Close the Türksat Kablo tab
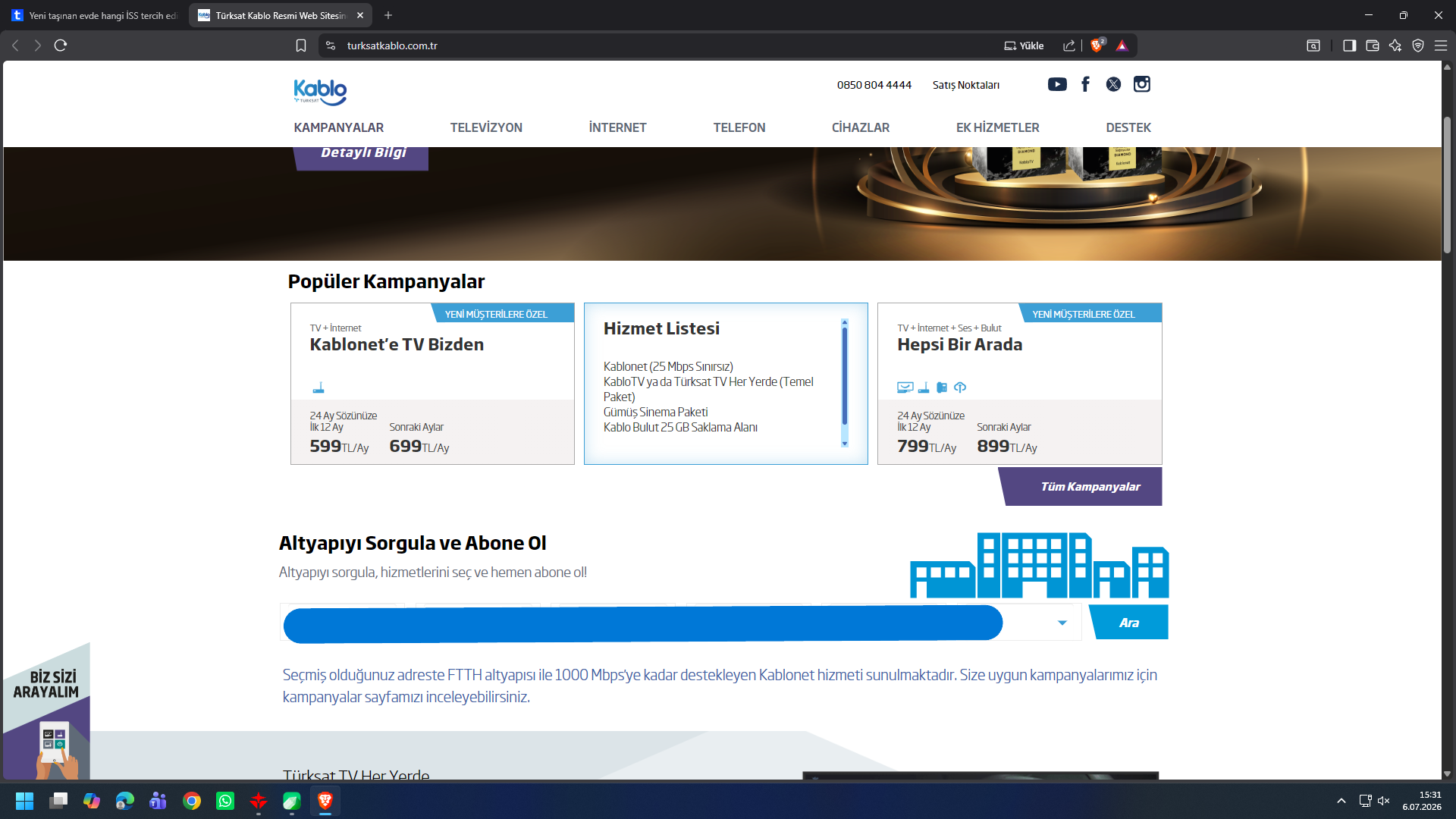Viewport: 1456px width, 819px height. pos(360,15)
